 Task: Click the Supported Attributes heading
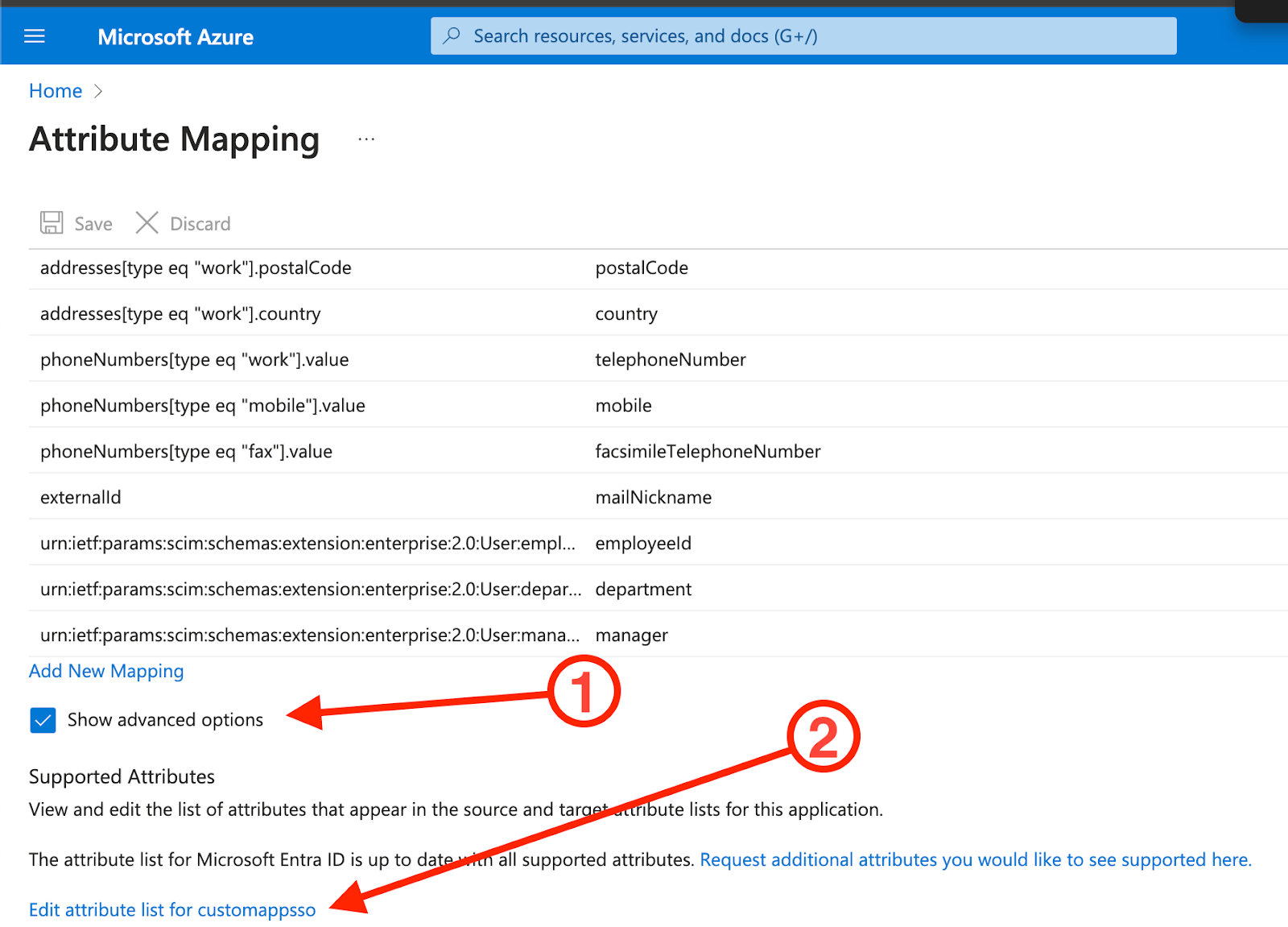tap(122, 776)
